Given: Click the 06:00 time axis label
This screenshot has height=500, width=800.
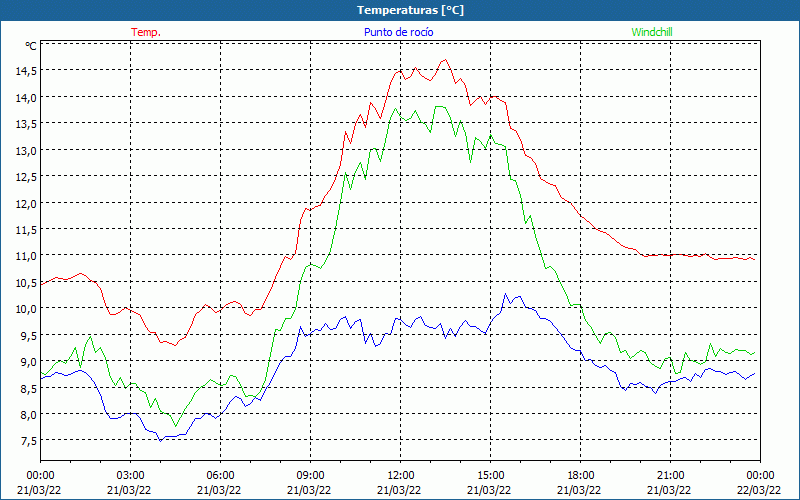Looking at the screenshot, I should tap(220, 476).
